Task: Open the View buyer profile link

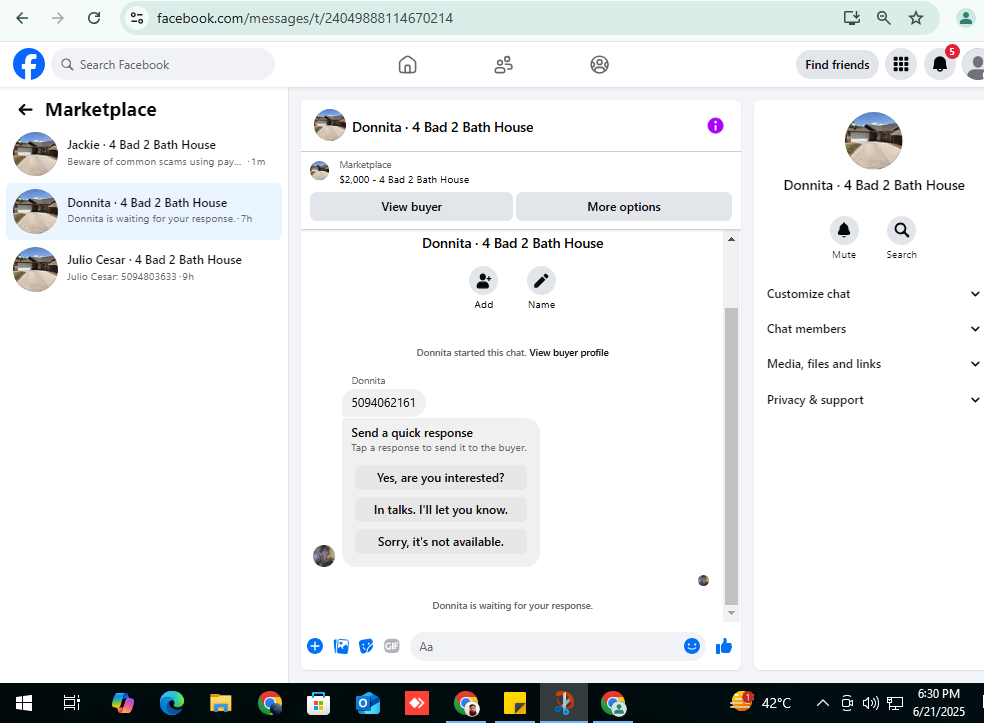Action: coord(569,353)
